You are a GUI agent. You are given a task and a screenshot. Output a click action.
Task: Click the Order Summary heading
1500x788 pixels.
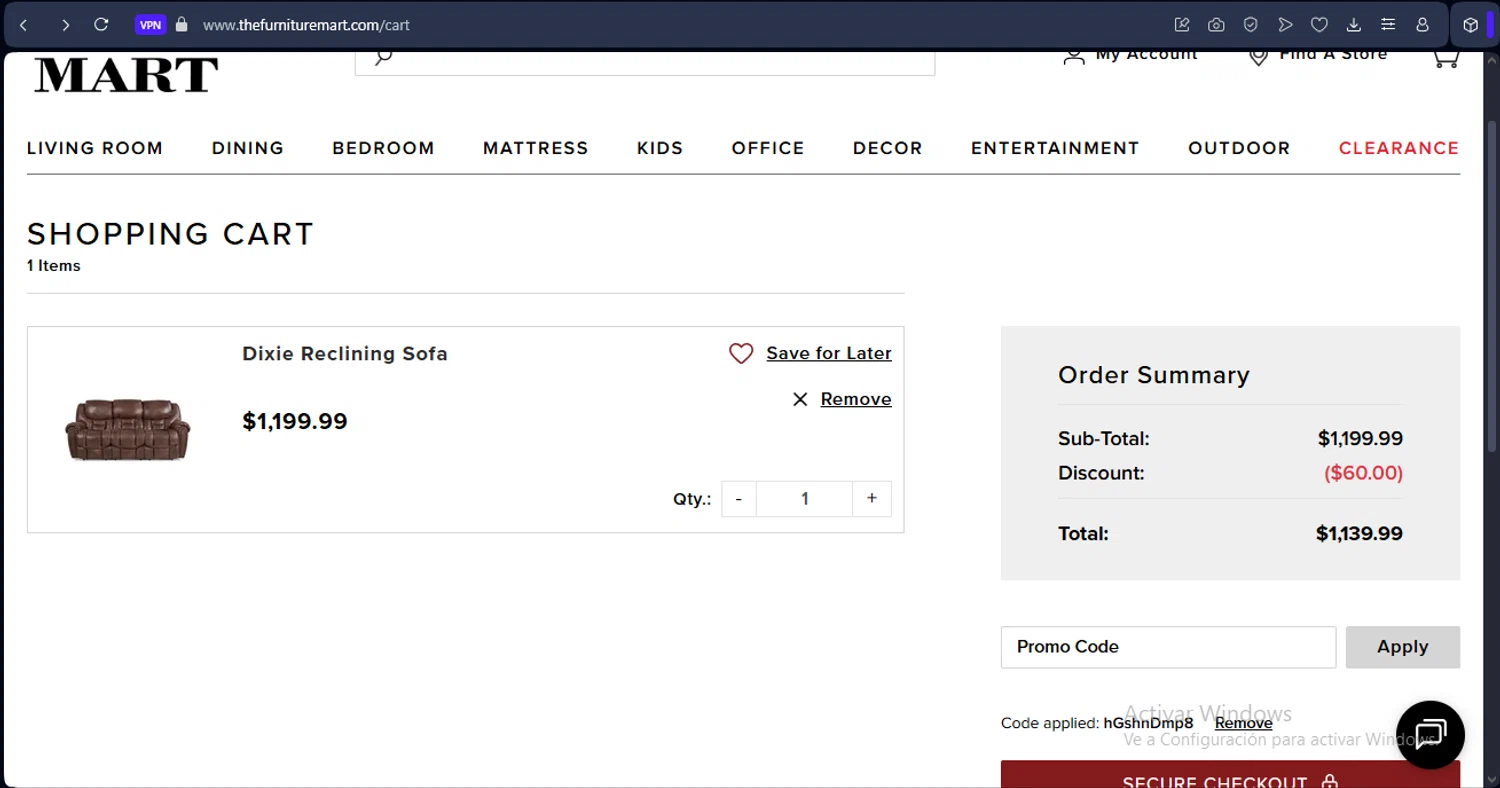tap(1154, 375)
